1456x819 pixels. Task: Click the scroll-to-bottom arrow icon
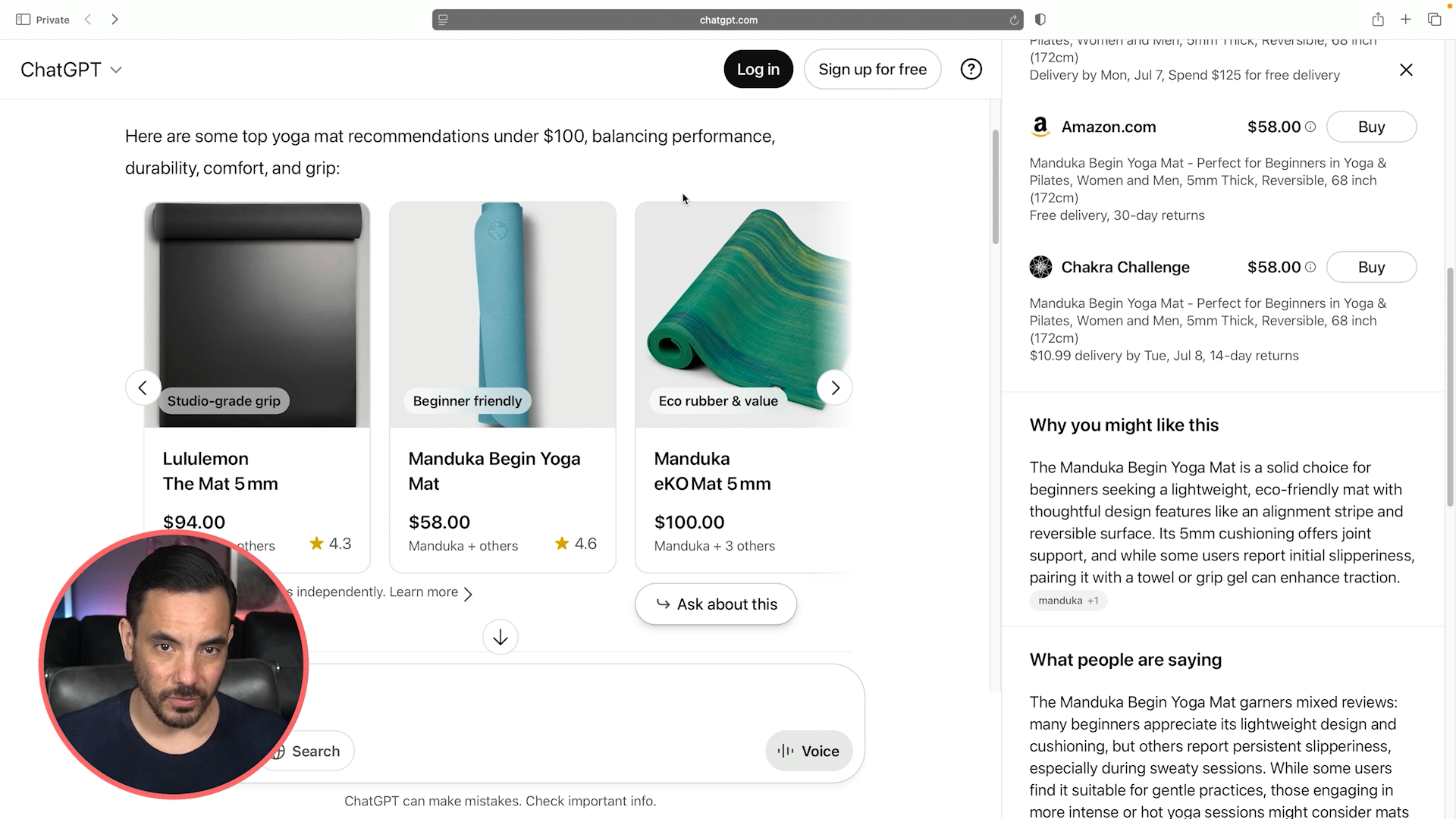[x=500, y=638]
